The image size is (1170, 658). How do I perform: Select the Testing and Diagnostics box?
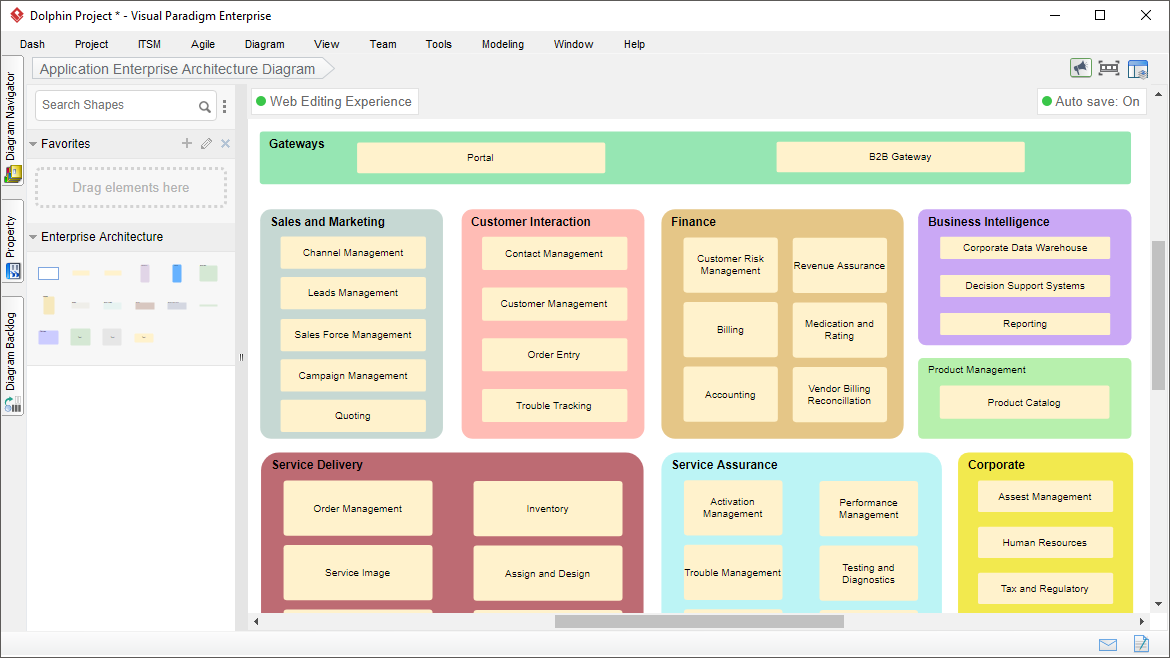point(869,573)
